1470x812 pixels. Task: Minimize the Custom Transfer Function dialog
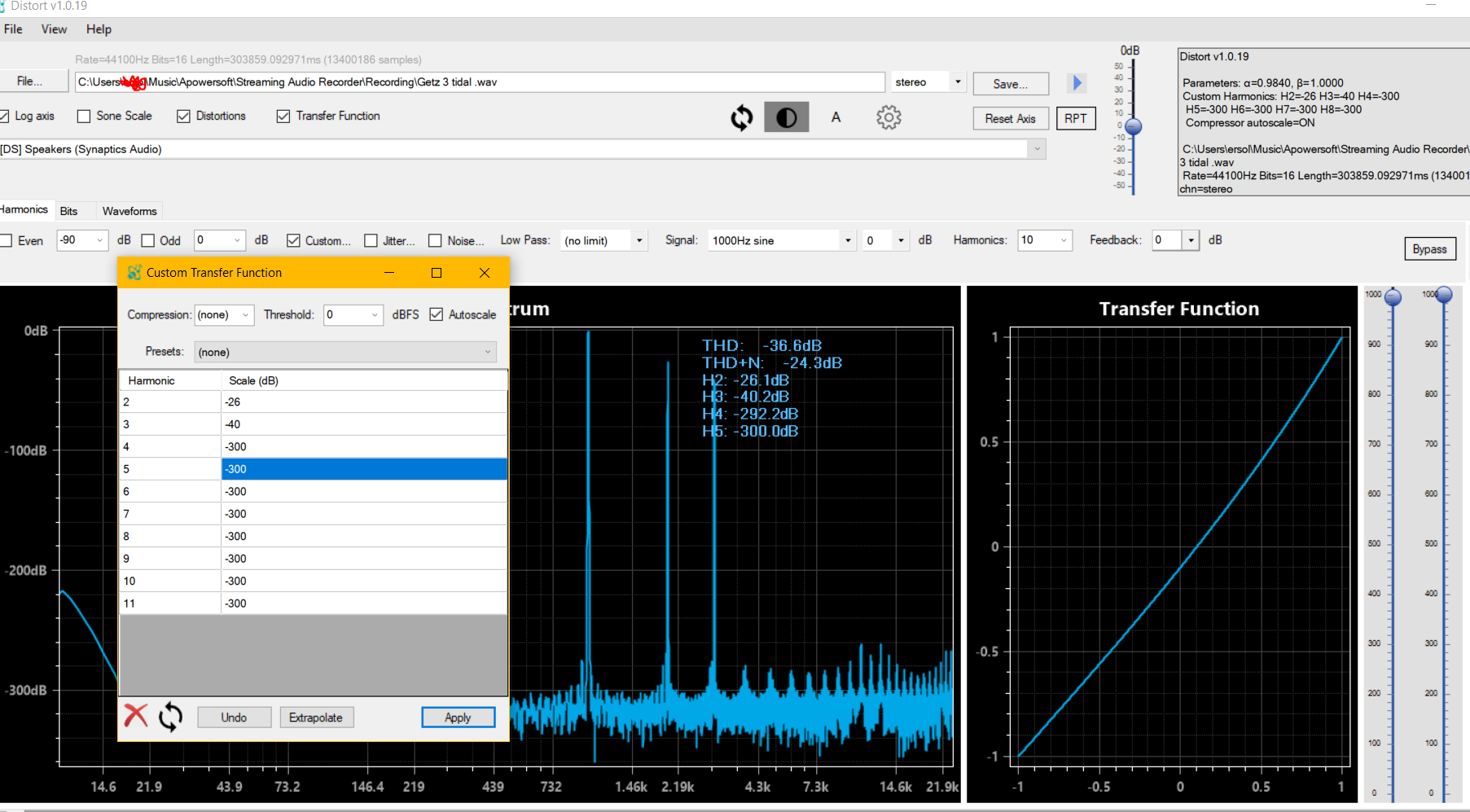(389, 272)
